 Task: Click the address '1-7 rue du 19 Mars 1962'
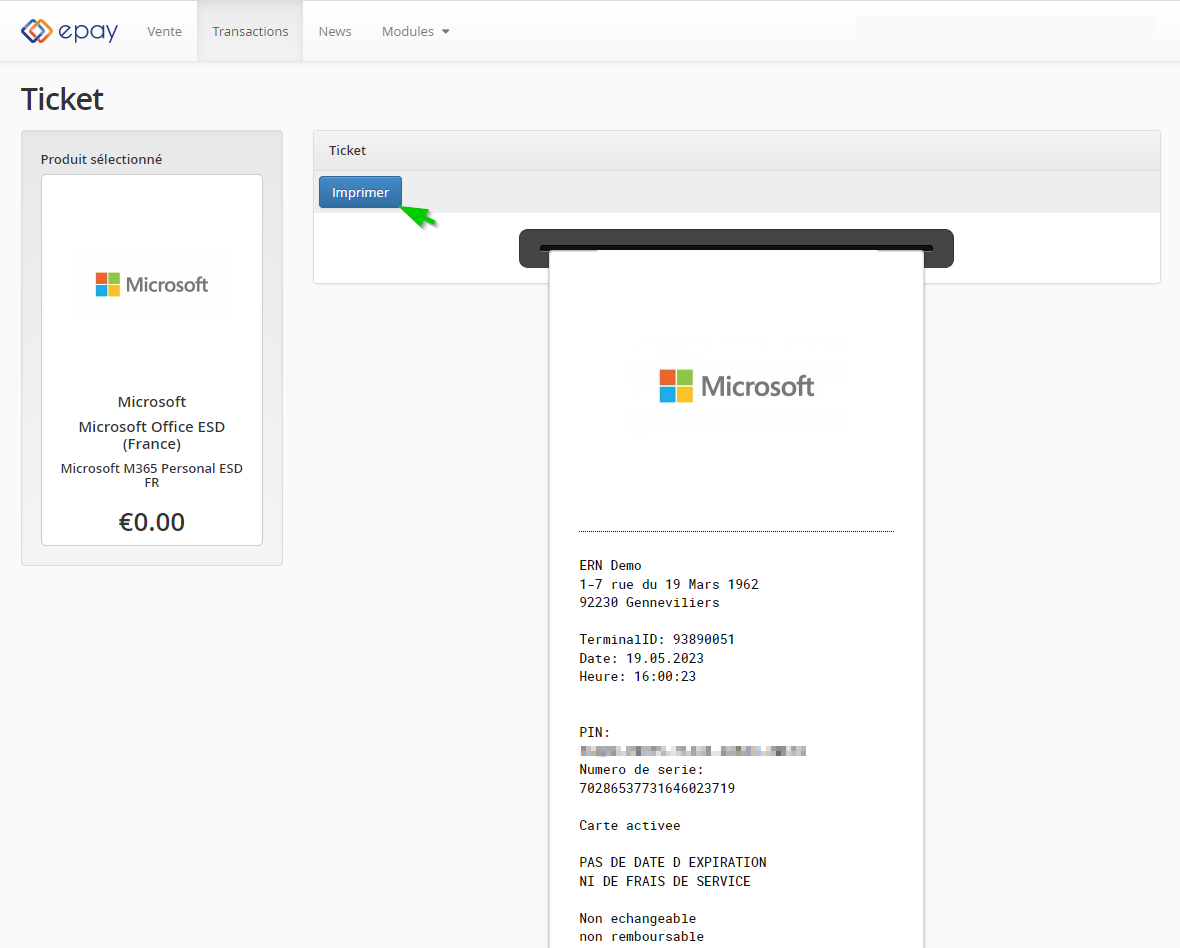point(669,584)
